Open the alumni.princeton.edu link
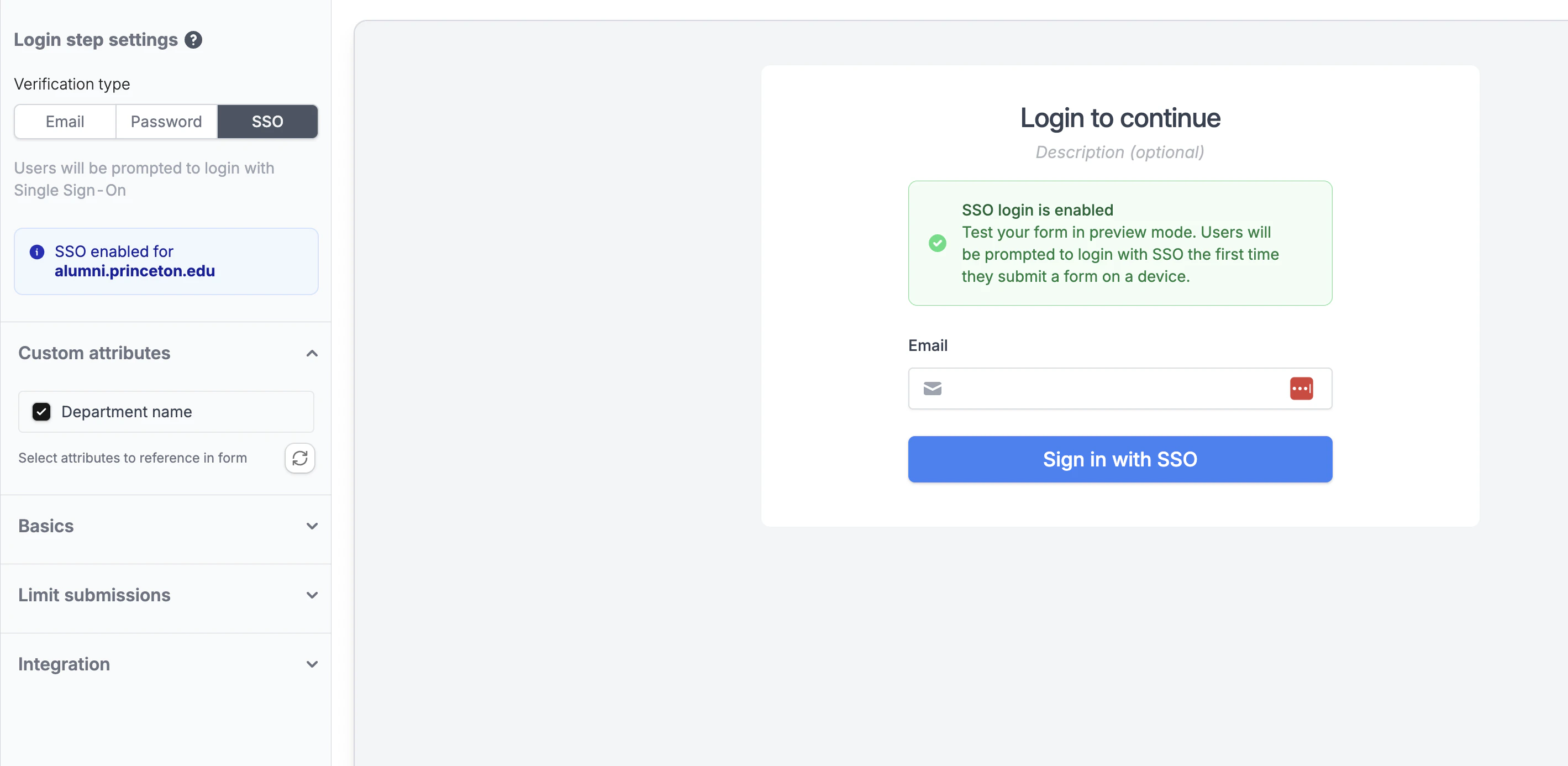This screenshot has height=766, width=1568. (x=135, y=271)
